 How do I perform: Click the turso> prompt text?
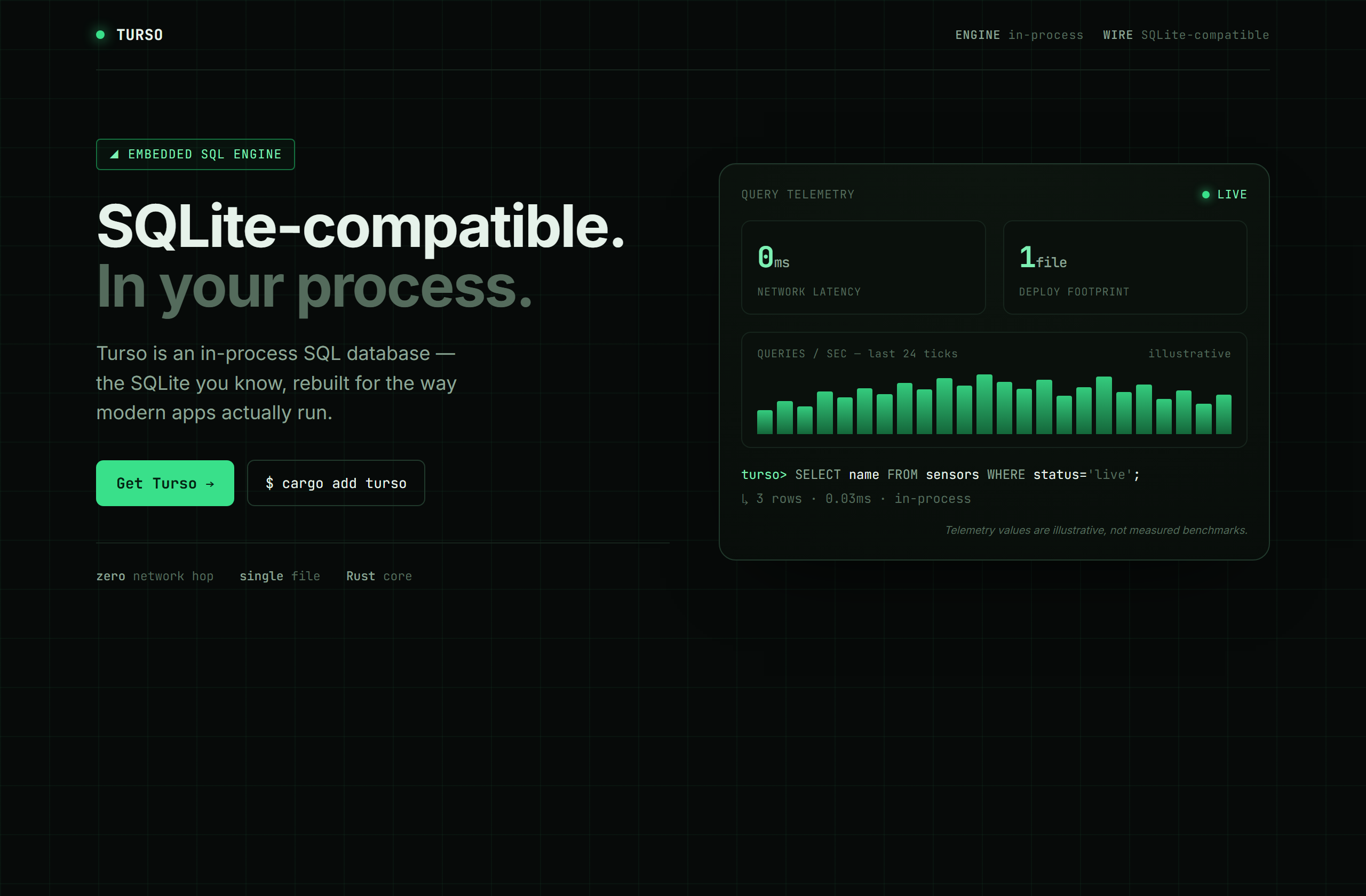764,474
